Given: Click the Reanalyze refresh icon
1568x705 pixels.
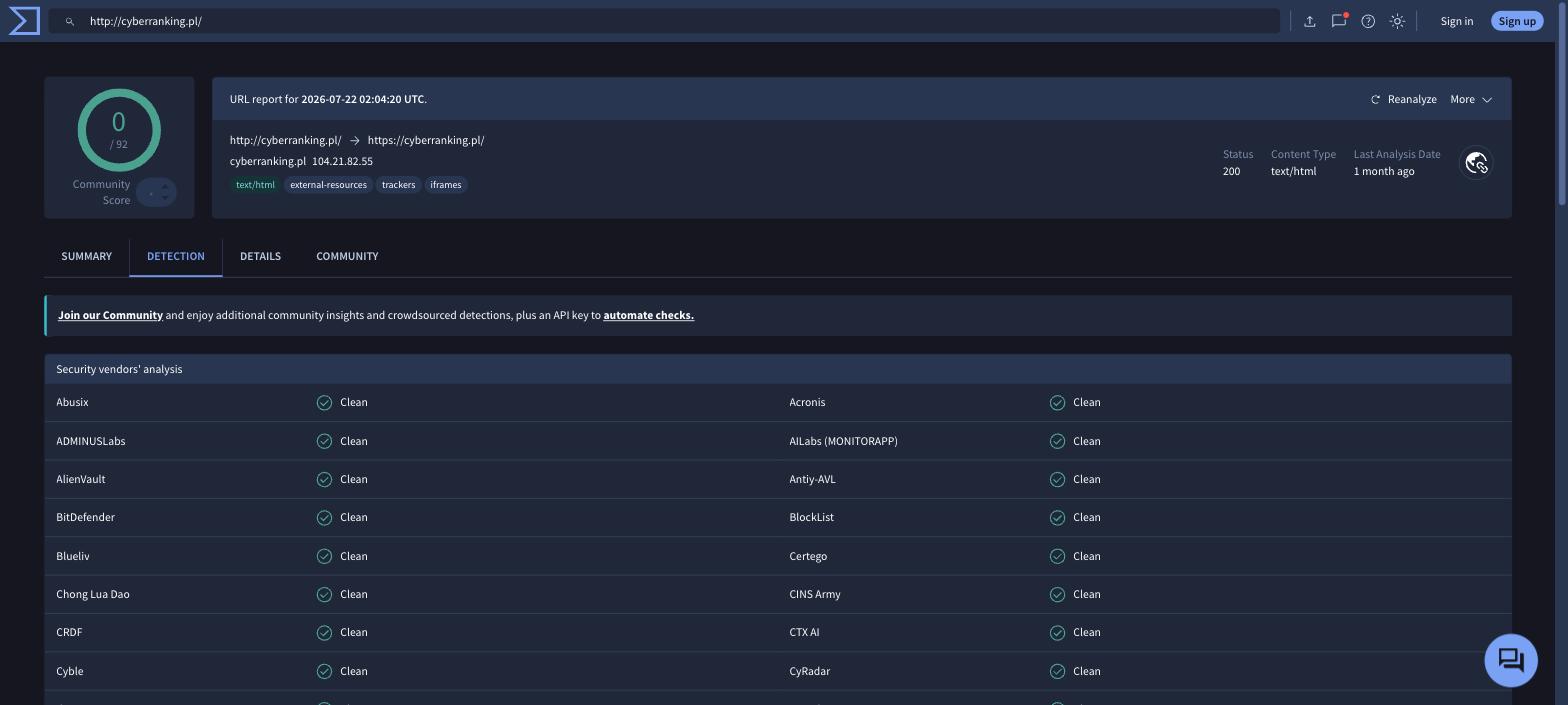Looking at the screenshot, I should coord(1375,99).
